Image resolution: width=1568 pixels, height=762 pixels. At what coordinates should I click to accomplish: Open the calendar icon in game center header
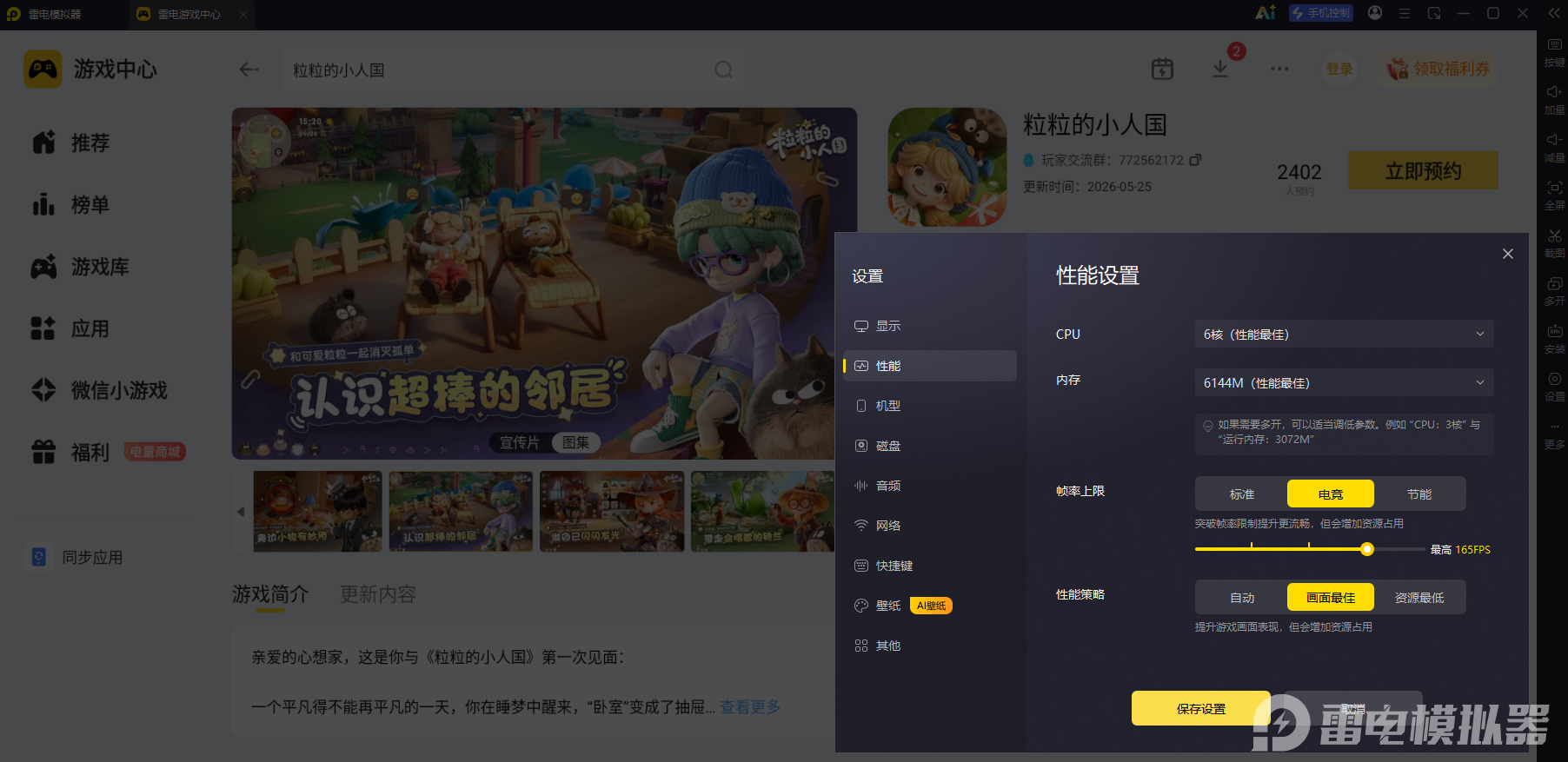(x=1162, y=69)
